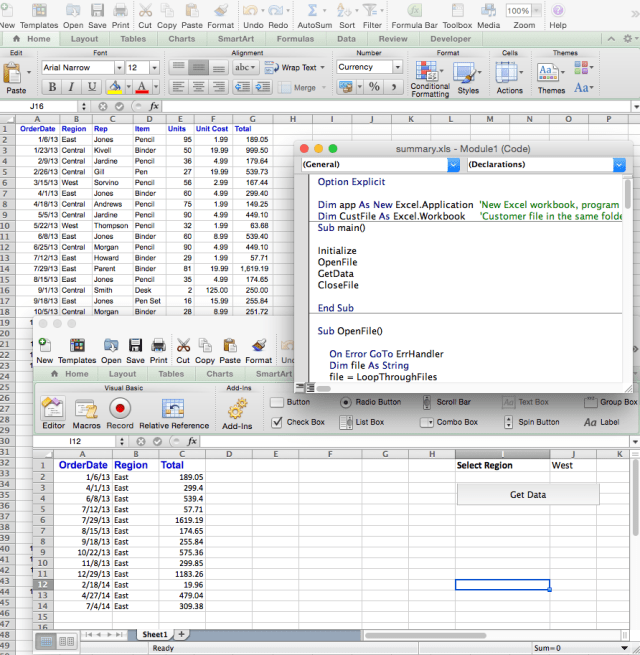Image resolution: width=640 pixels, height=655 pixels.
Task: Select center horizontal alignment button
Action: click(198, 87)
